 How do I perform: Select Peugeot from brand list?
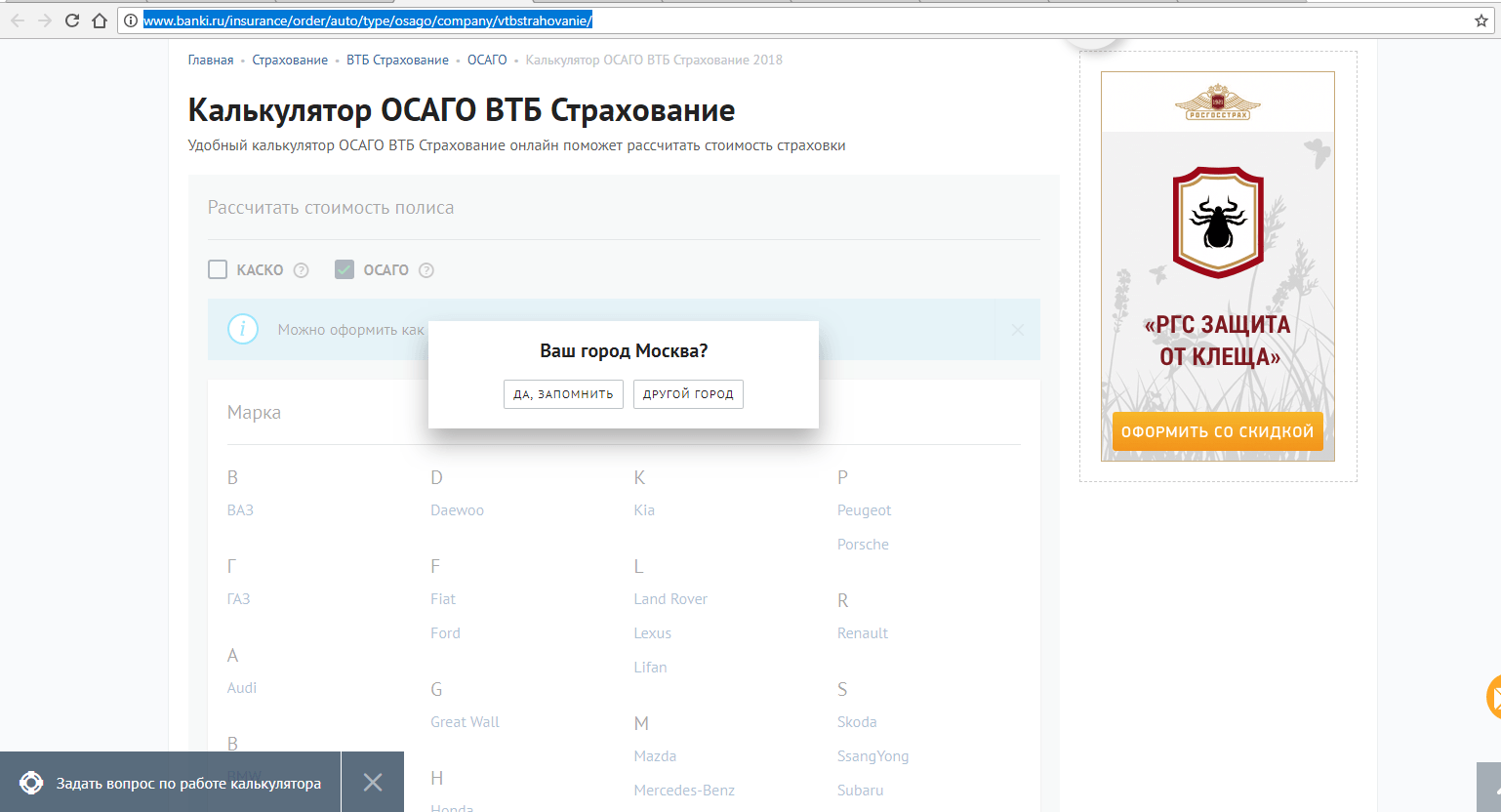click(864, 510)
